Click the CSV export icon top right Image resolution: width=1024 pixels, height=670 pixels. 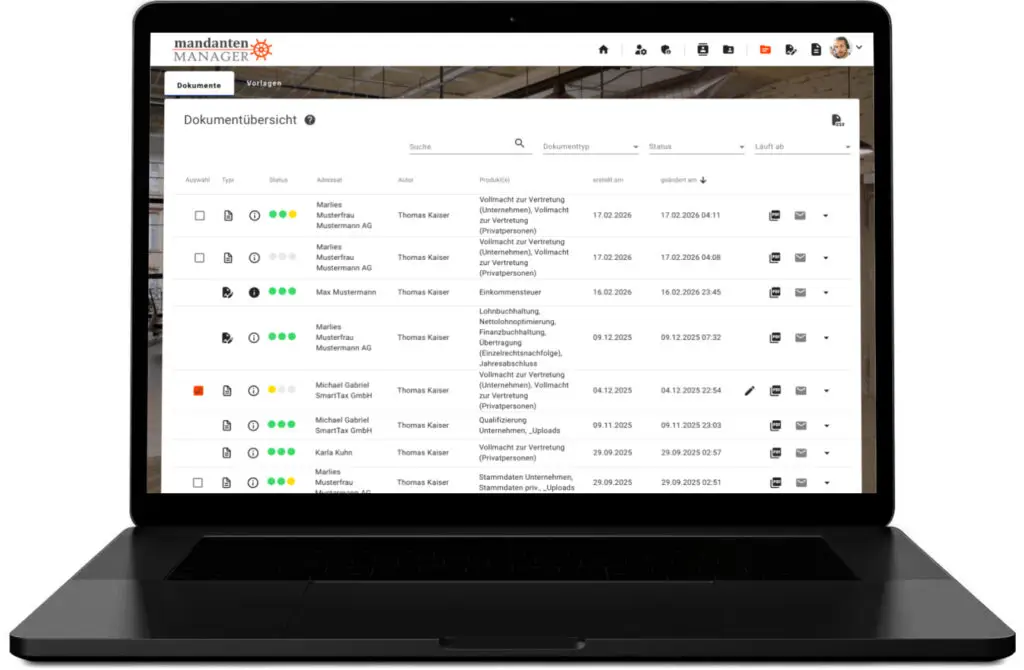837,120
